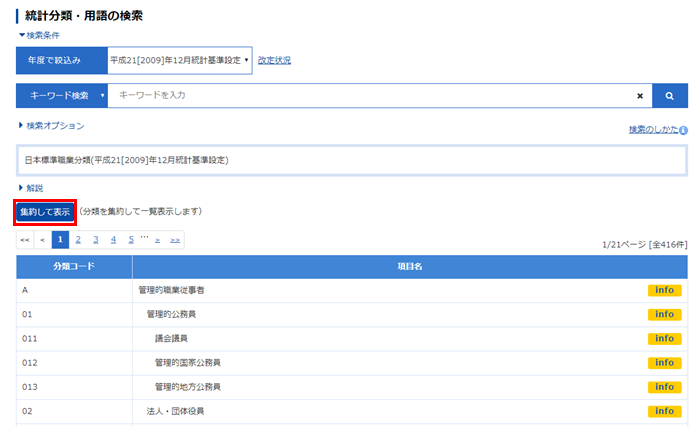
Task: Select the 管理的職業従事者 row text
Action: pos(171,290)
